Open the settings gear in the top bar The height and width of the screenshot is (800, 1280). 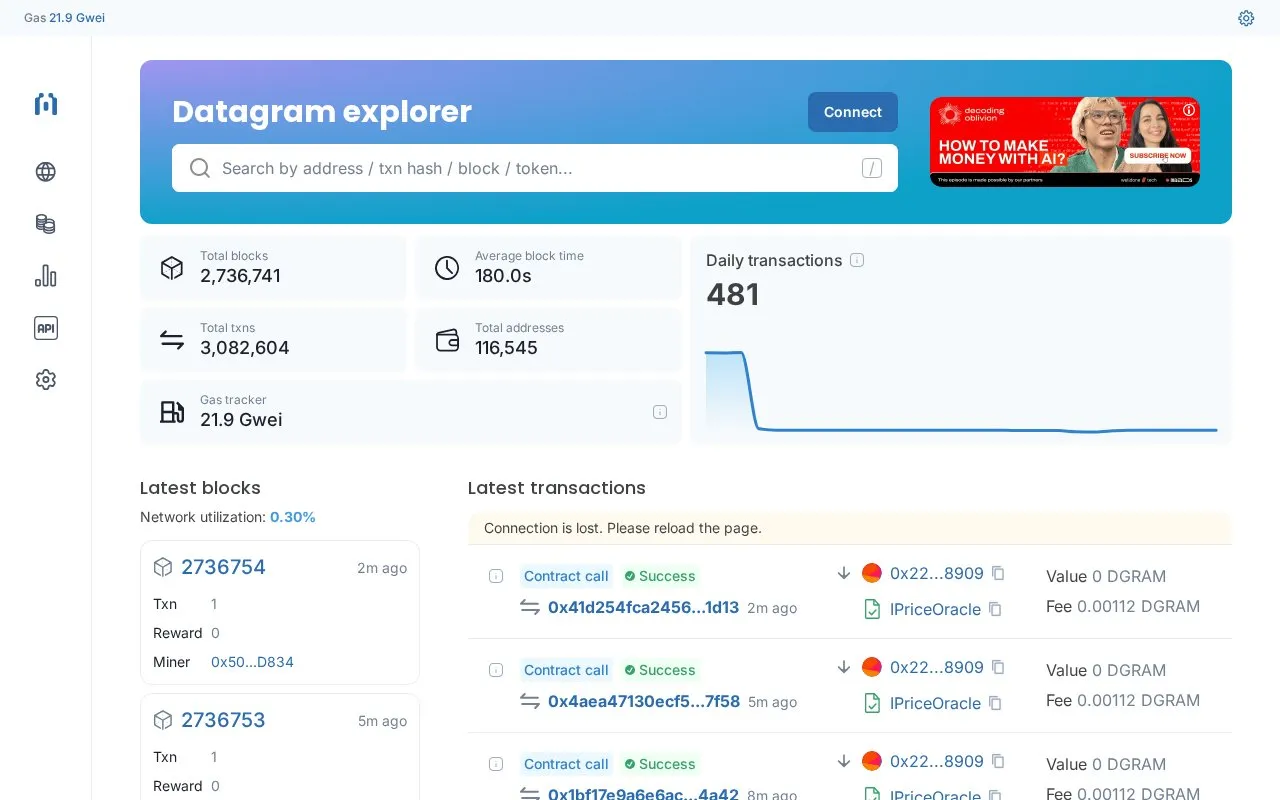(x=1246, y=18)
